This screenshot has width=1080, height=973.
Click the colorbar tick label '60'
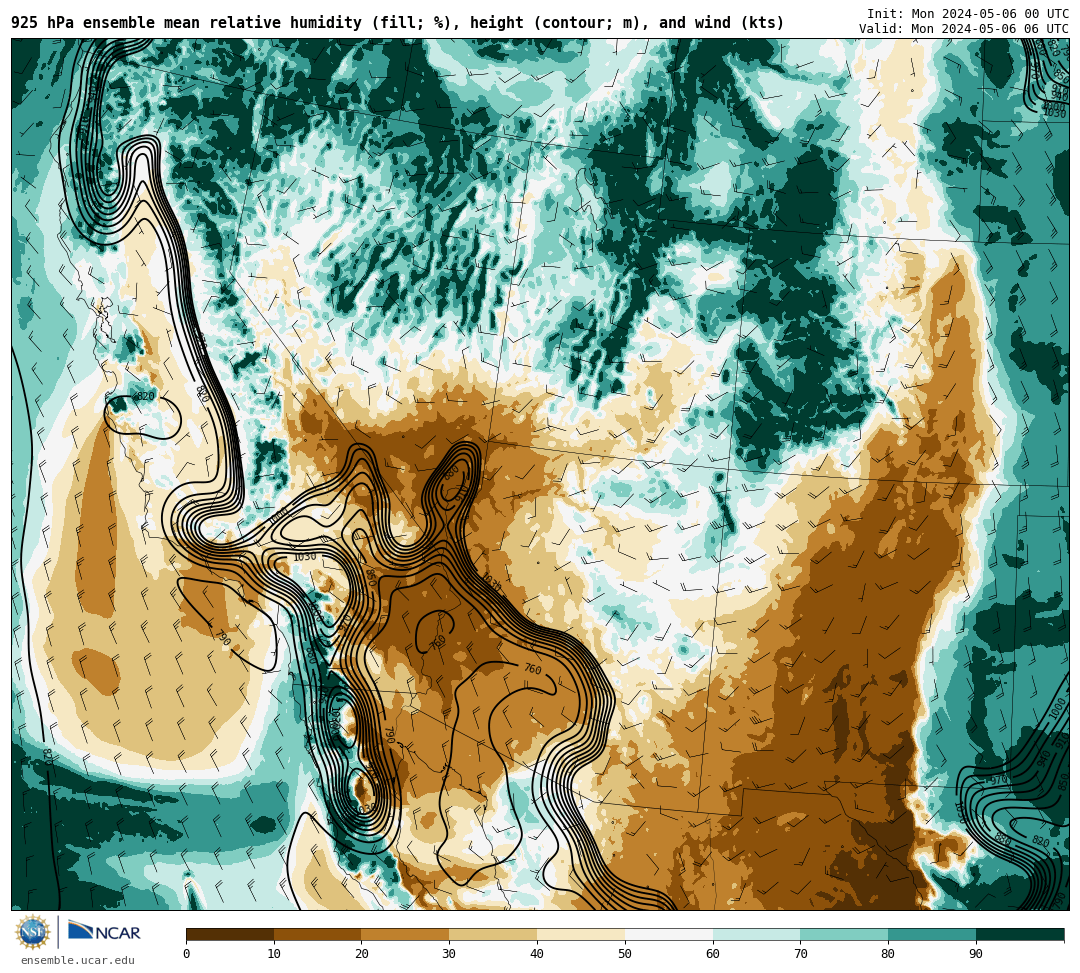pos(713,954)
